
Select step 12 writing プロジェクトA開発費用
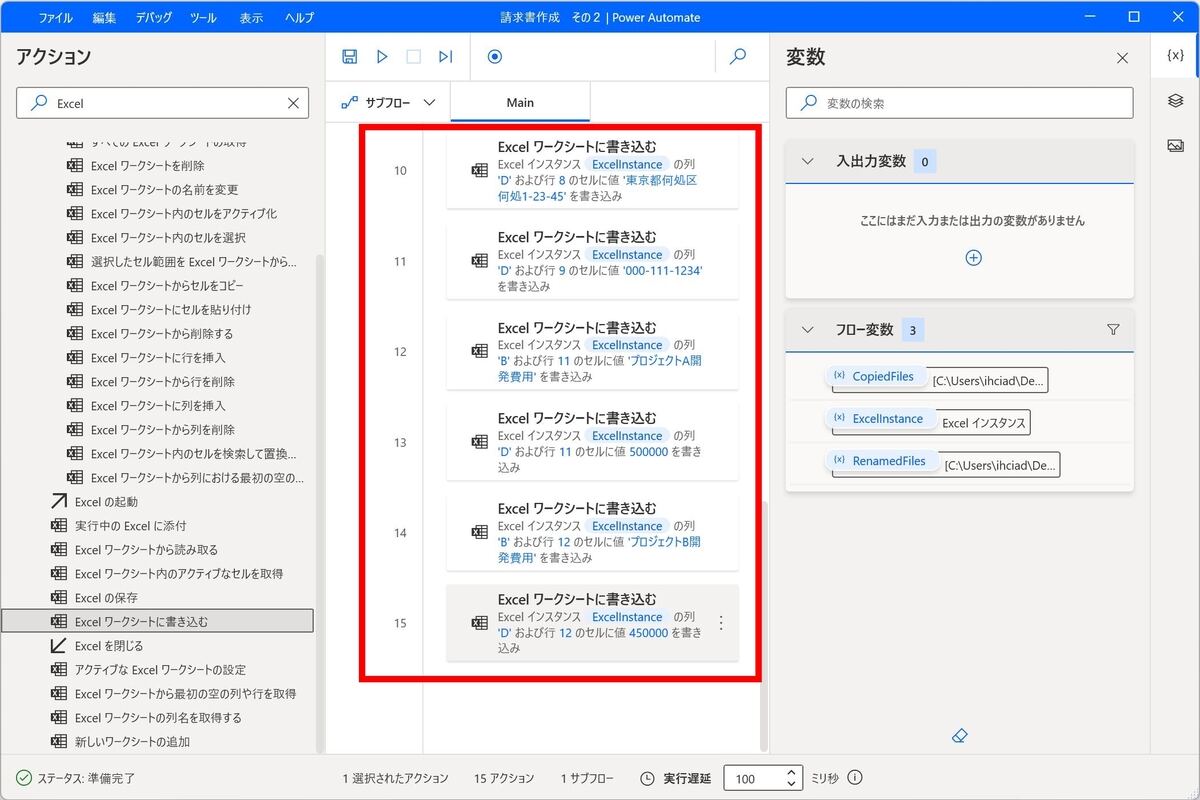click(x=592, y=352)
